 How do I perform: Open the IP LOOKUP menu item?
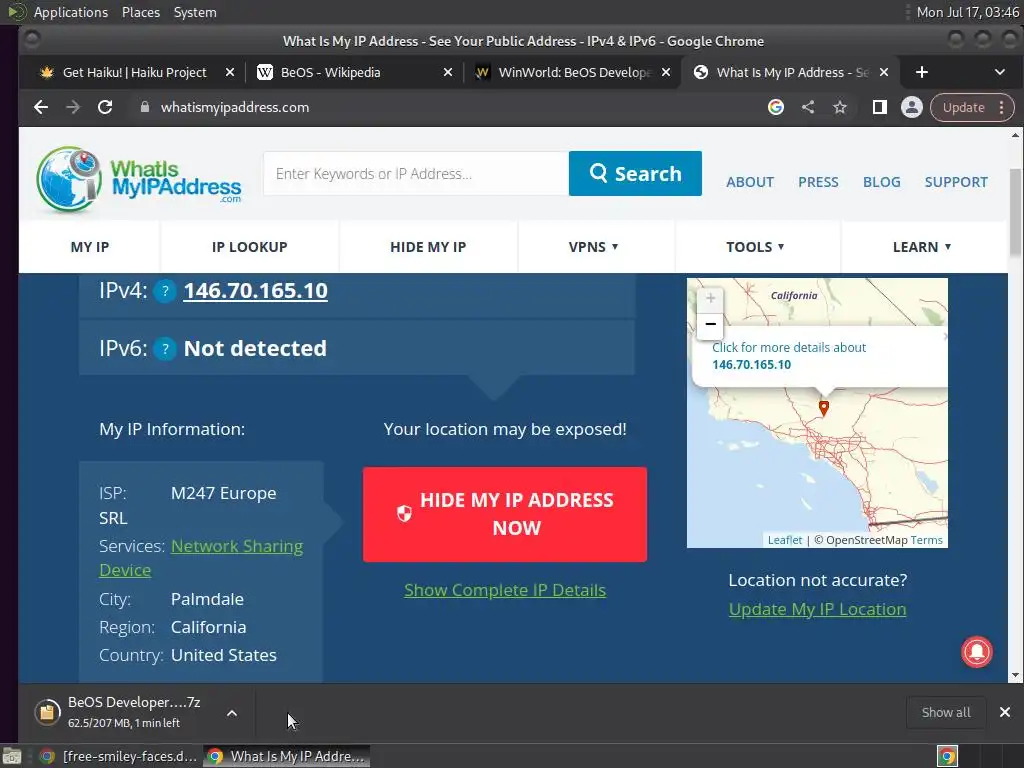tap(249, 247)
